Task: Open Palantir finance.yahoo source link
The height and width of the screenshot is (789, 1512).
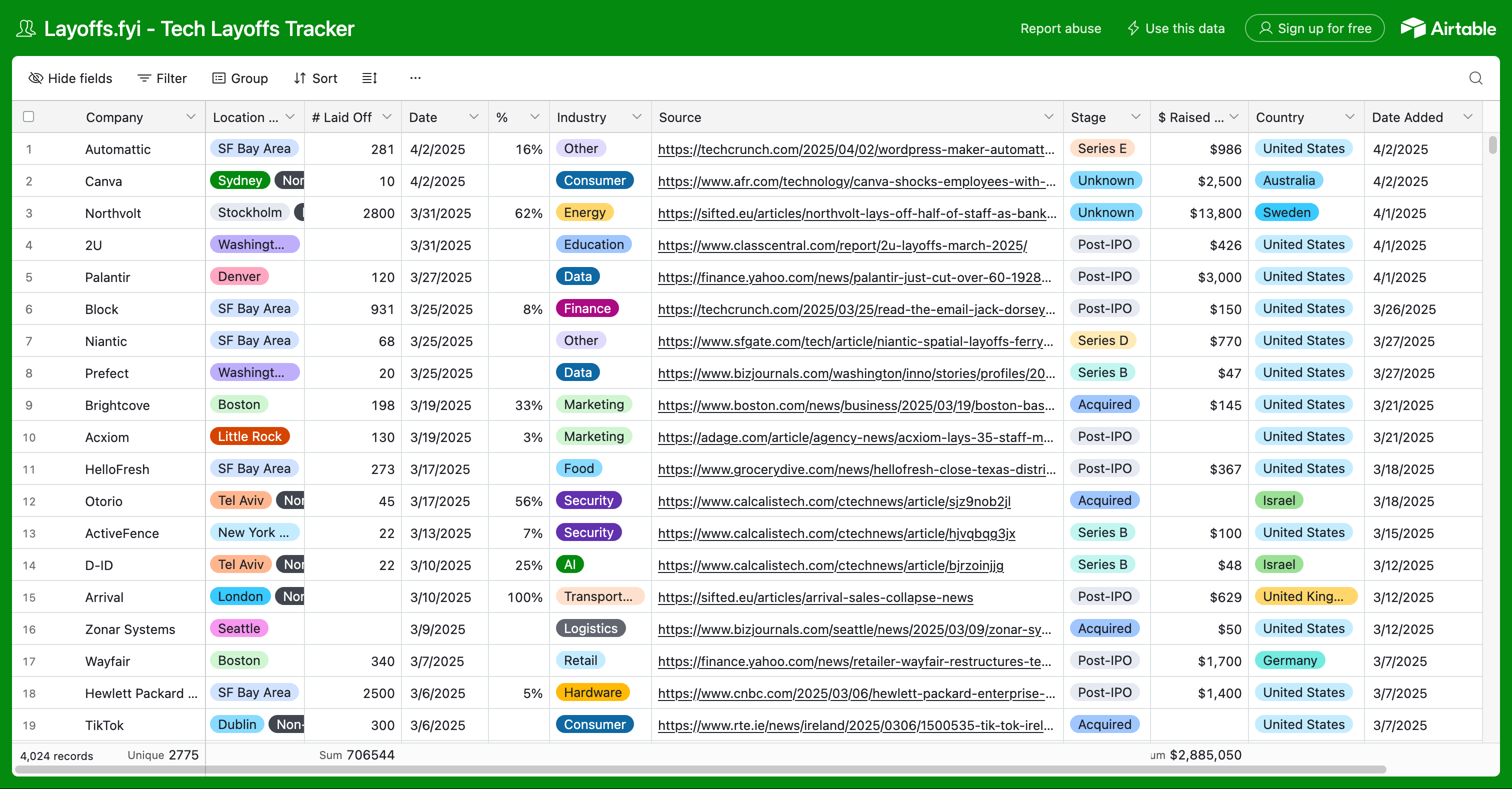Action: [854, 277]
